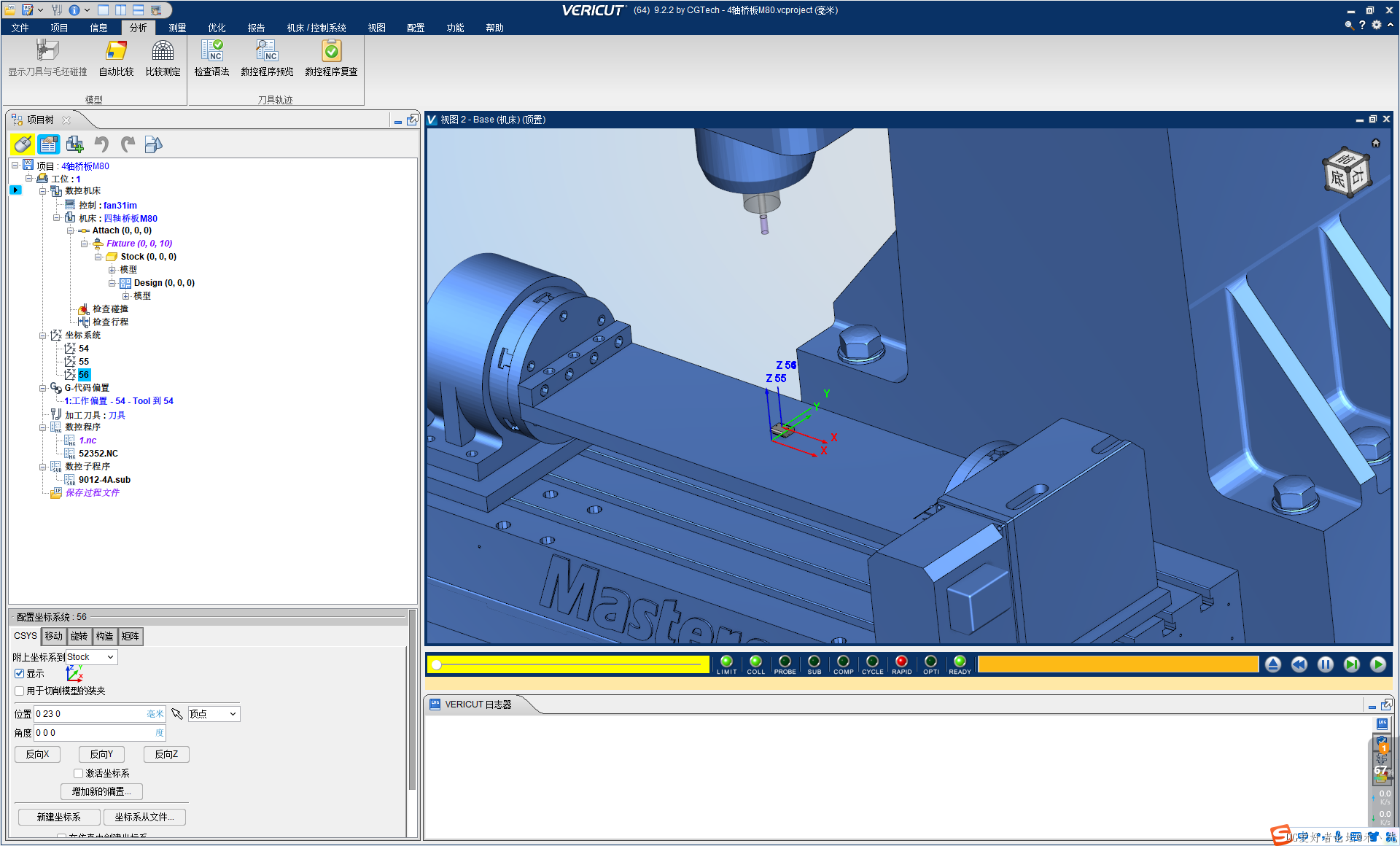Open 数控程序复查 NC program review
1400x846 pixels.
(x=331, y=58)
